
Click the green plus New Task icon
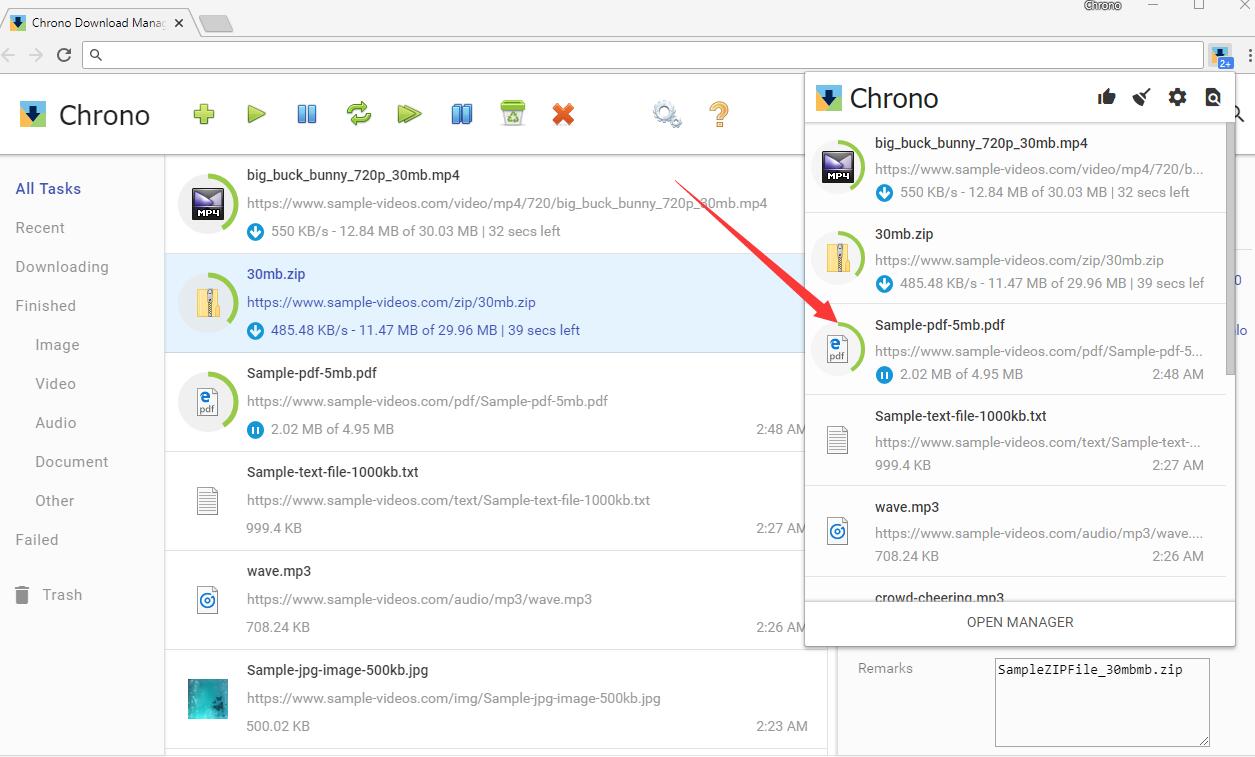tap(204, 114)
